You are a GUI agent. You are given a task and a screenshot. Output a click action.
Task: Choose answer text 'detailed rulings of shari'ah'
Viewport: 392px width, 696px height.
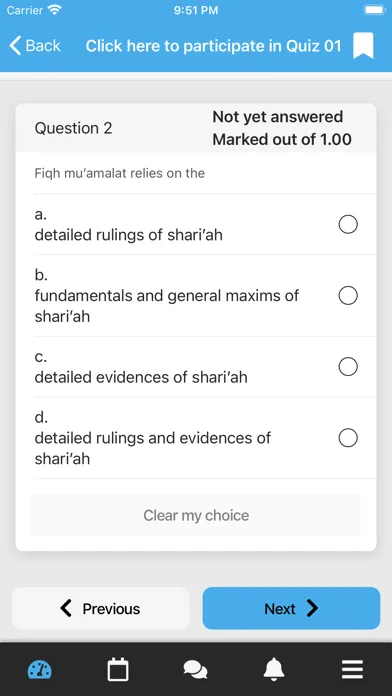click(x=128, y=235)
